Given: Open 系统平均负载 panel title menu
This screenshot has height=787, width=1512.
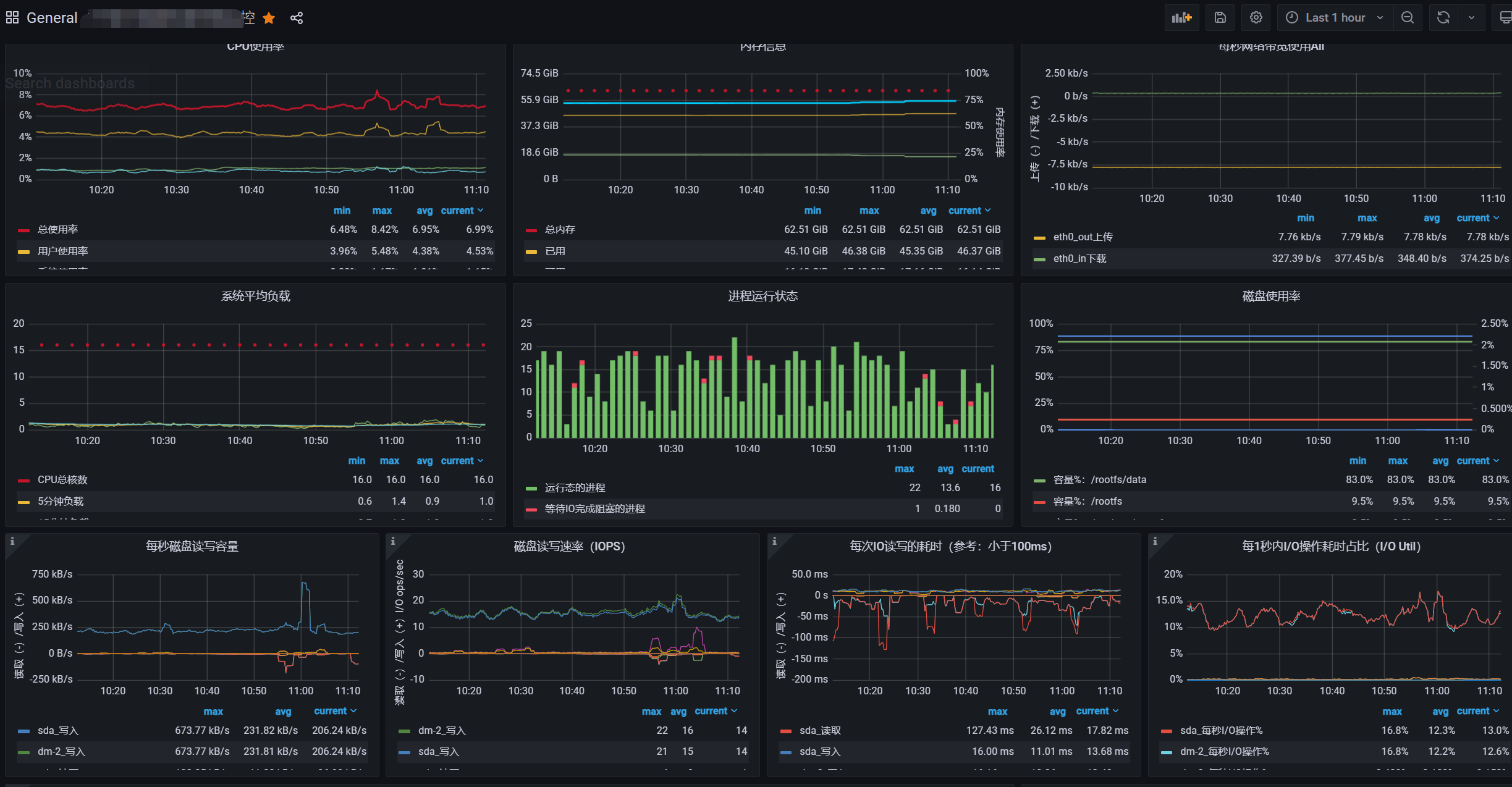Looking at the screenshot, I should pos(255,296).
